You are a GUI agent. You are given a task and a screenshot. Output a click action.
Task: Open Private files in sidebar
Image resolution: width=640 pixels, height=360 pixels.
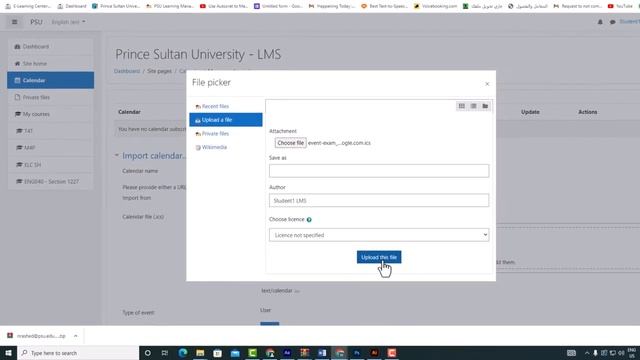(x=51, y=97)
